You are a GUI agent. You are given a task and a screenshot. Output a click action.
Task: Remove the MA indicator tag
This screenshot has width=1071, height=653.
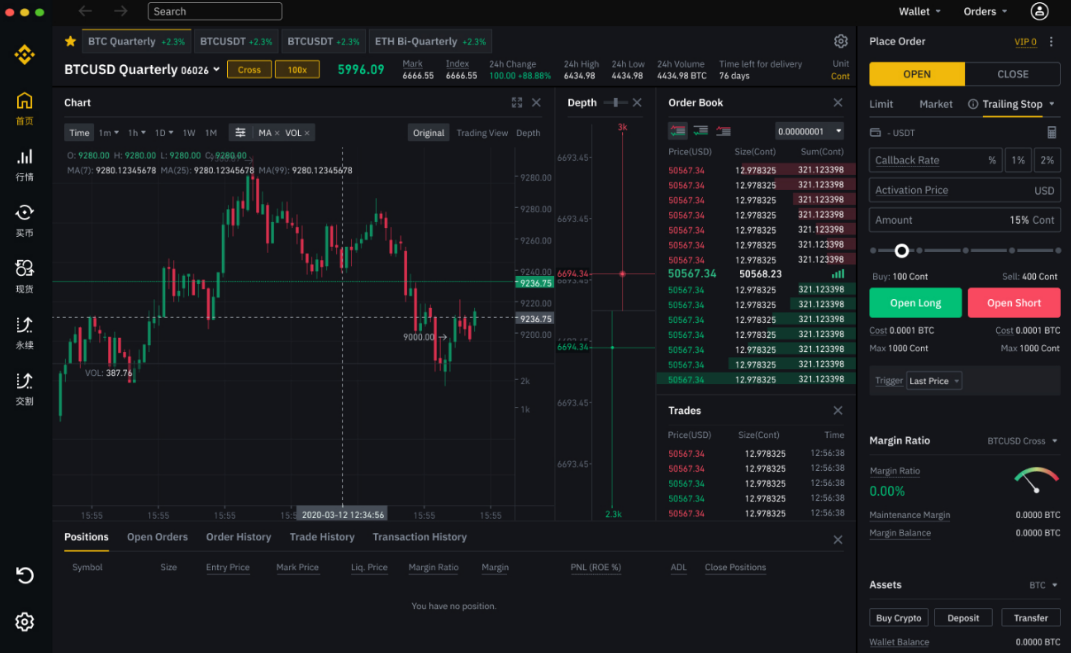tap(277, 133)
